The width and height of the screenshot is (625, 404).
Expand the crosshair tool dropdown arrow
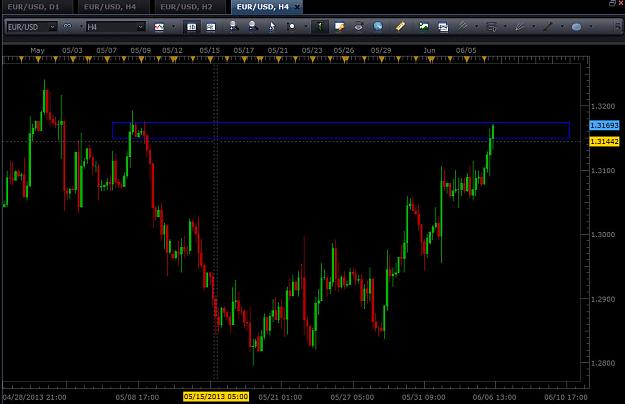[306, 27]
